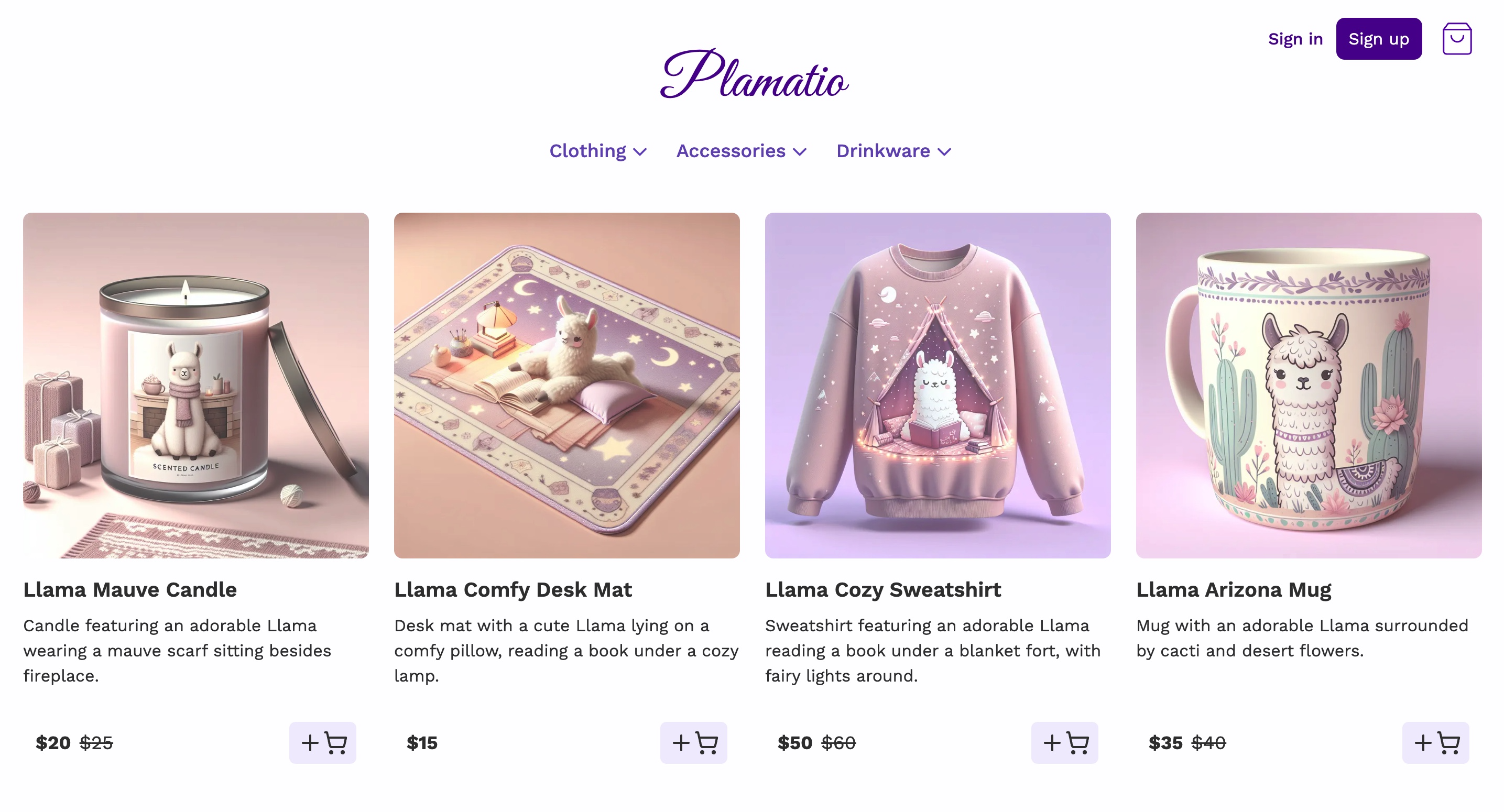Select the Llama Mauve Candle title
This screenshot has height=812, width=1504.
[x=130, y=589]
